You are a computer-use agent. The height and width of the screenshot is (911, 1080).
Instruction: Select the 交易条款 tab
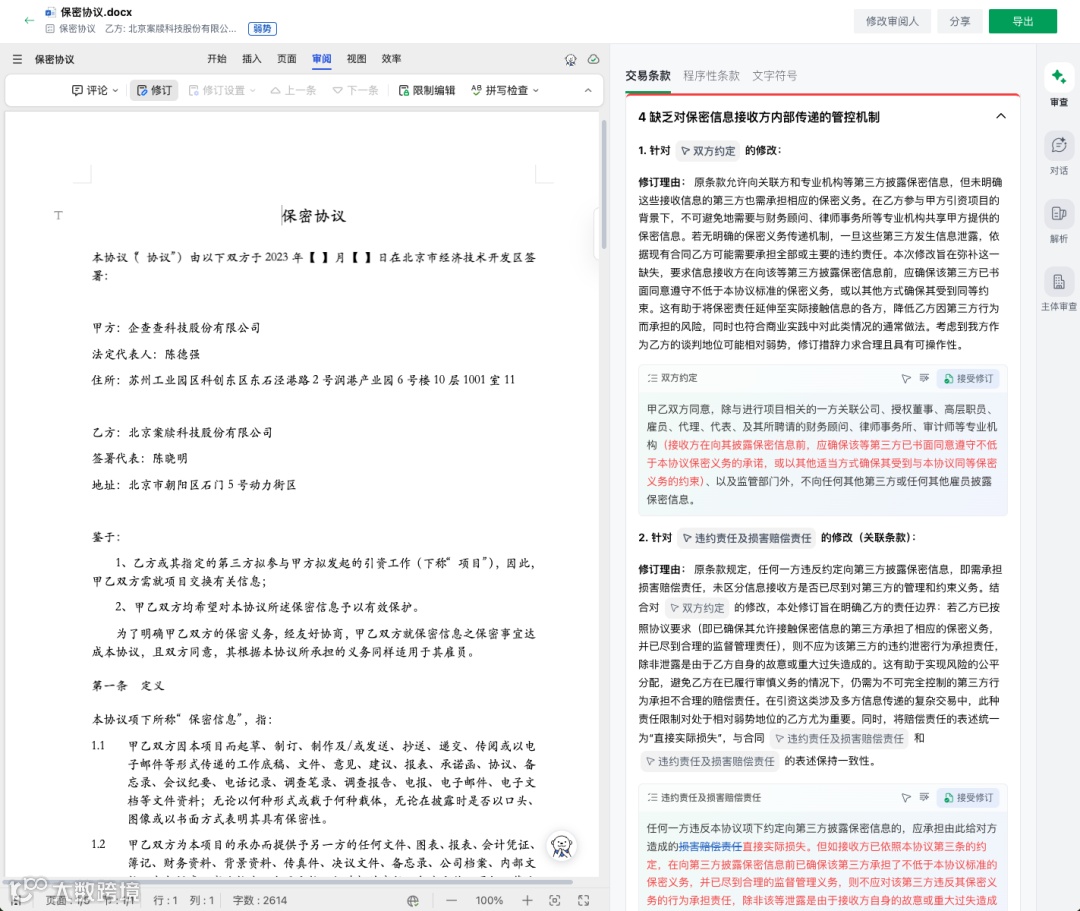[647, 76]
